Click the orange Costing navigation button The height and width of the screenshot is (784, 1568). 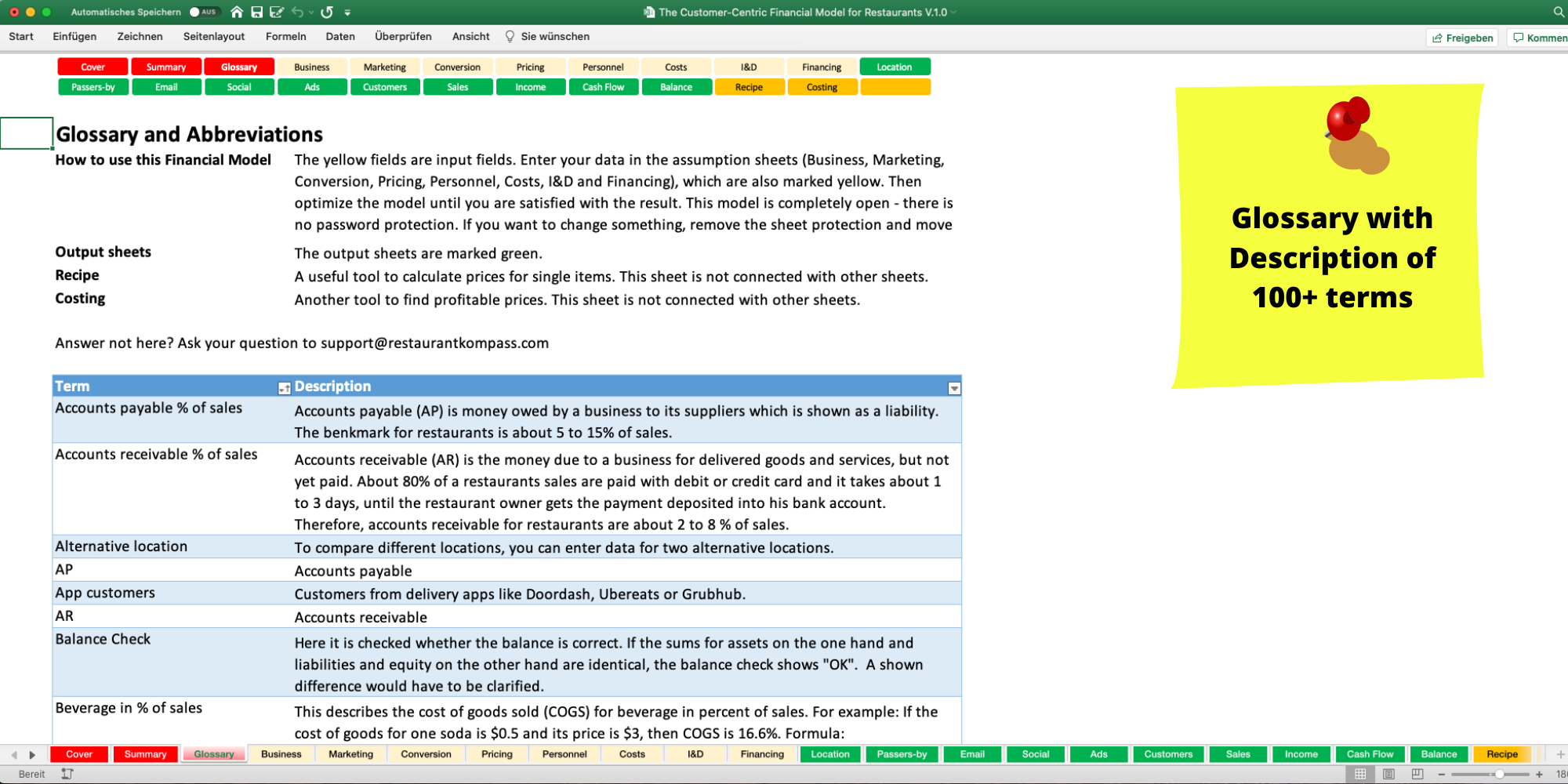pyautogui.click(x=822, y=87)
